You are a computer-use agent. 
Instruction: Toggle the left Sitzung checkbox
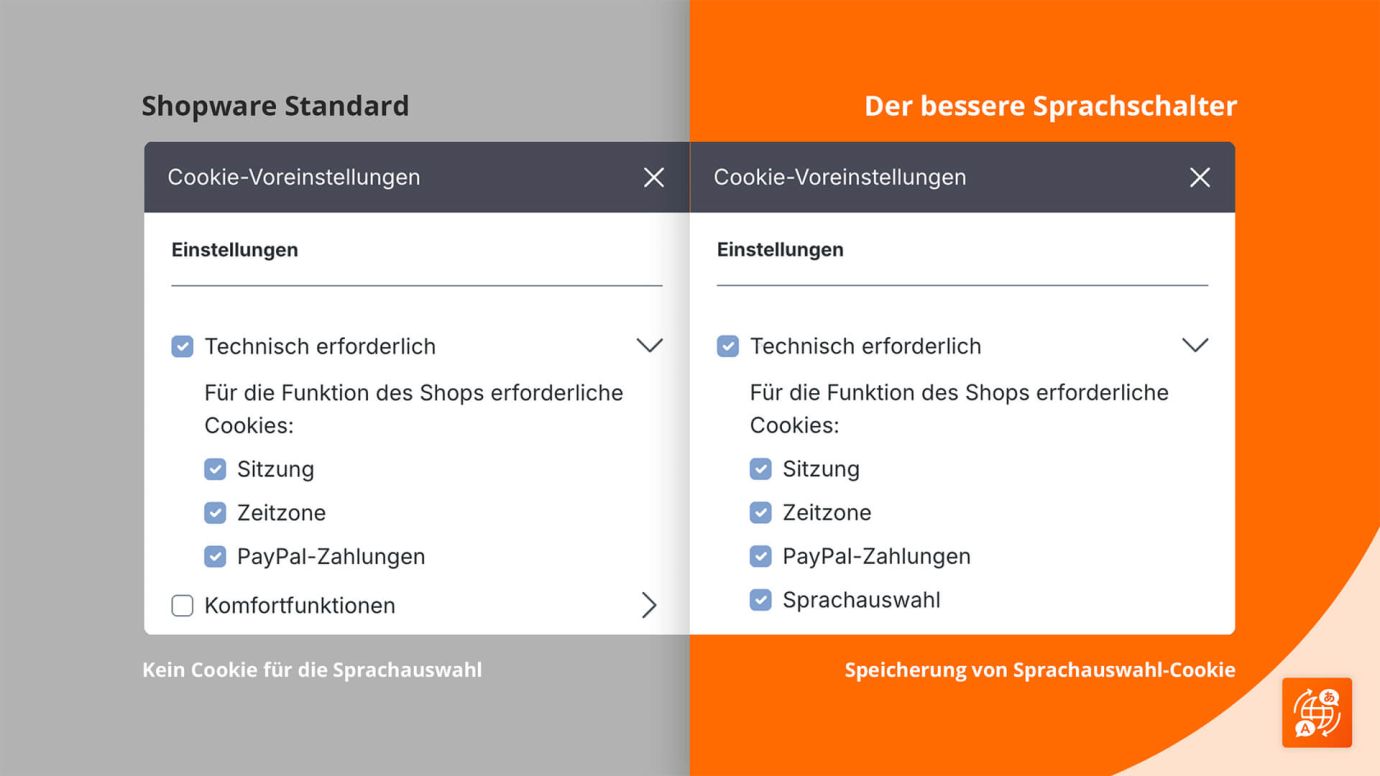(x=215, y=469)
